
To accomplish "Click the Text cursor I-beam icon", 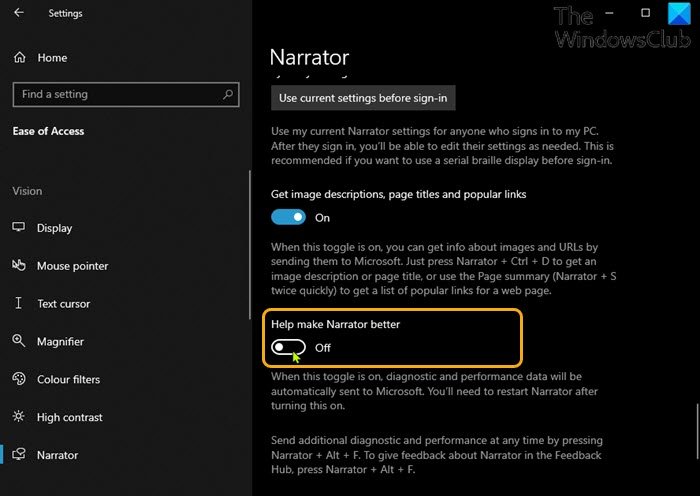I will (x=18, y=303).
